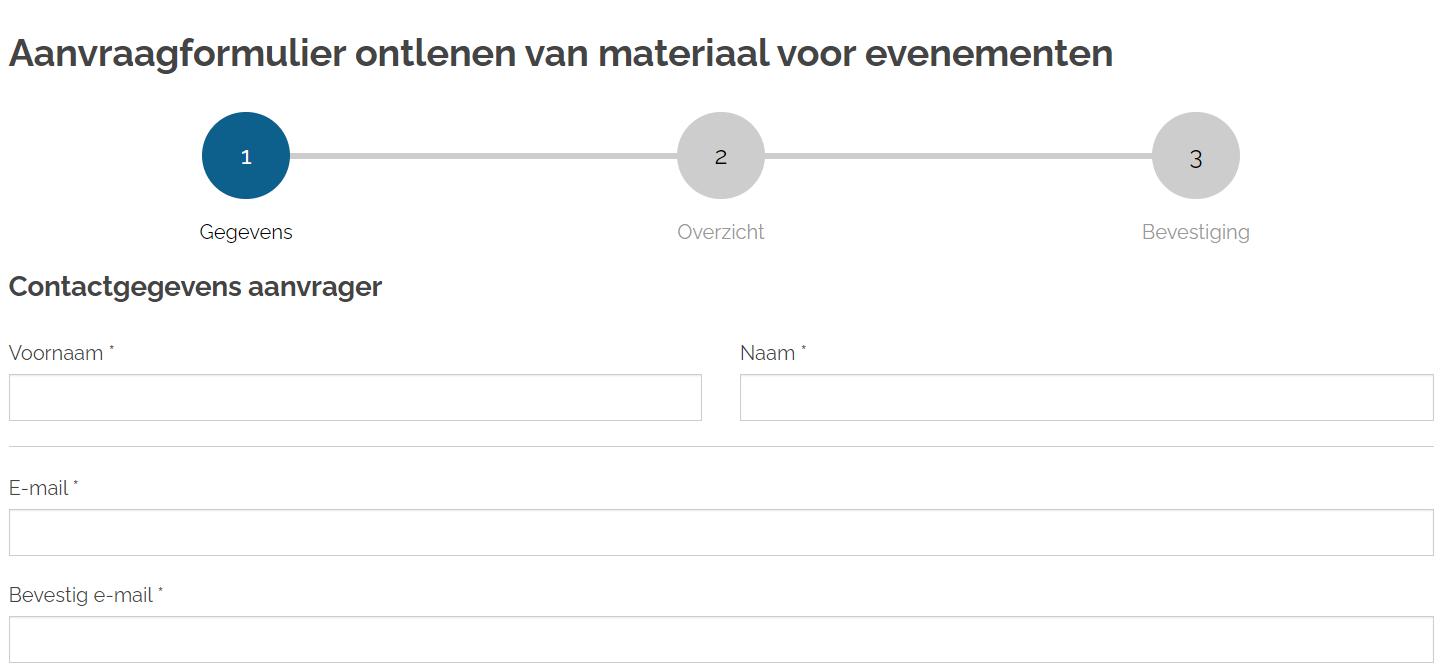Click the Aanvraagformulier page title
Viewport: 1453px width, 672px height.
[x=560, y=53]
